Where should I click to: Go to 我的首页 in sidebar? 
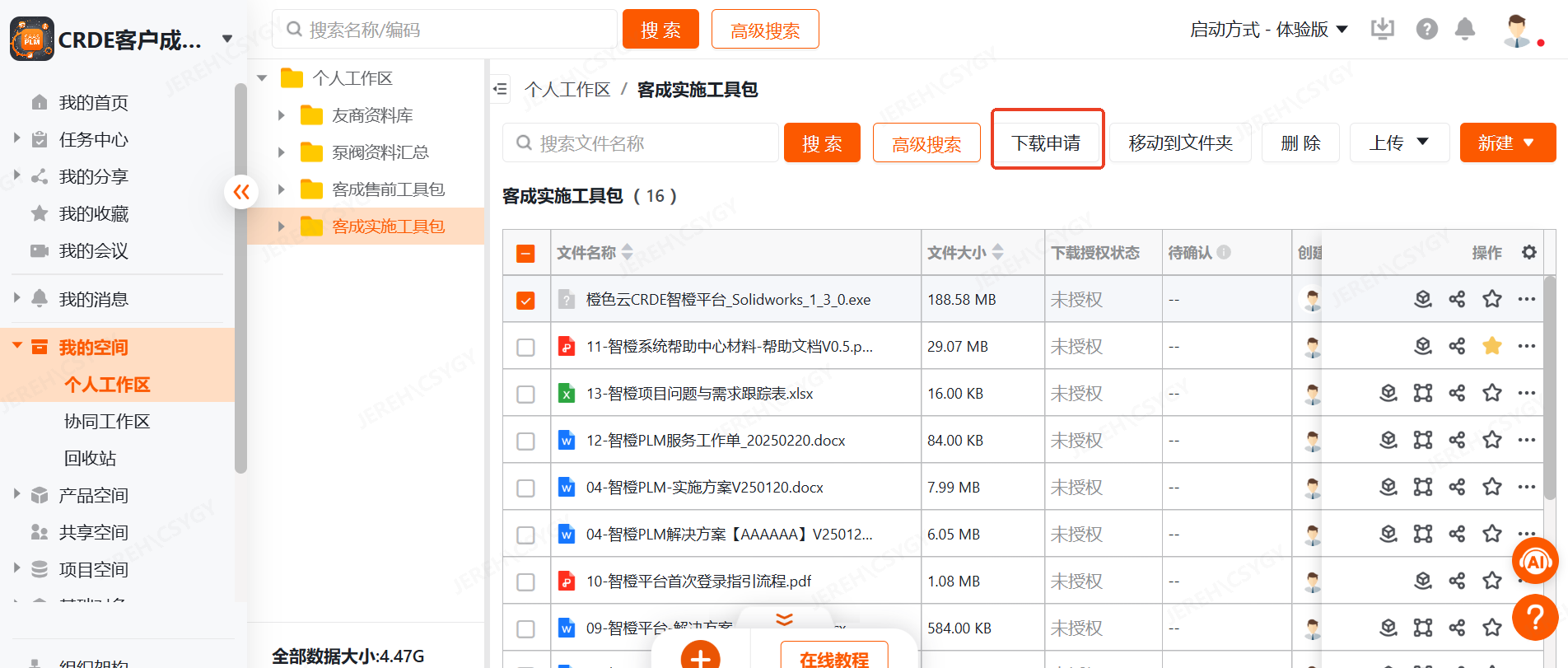(x=94, y=102)
